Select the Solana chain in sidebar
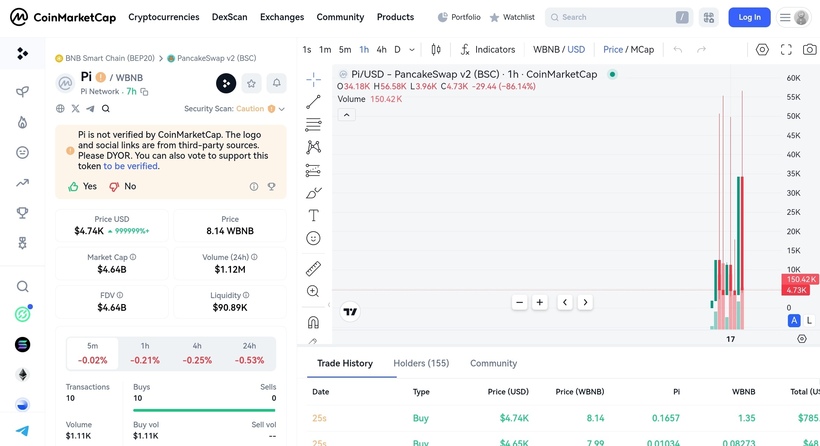Screen dimensions: 820x446 pos(22,345)
